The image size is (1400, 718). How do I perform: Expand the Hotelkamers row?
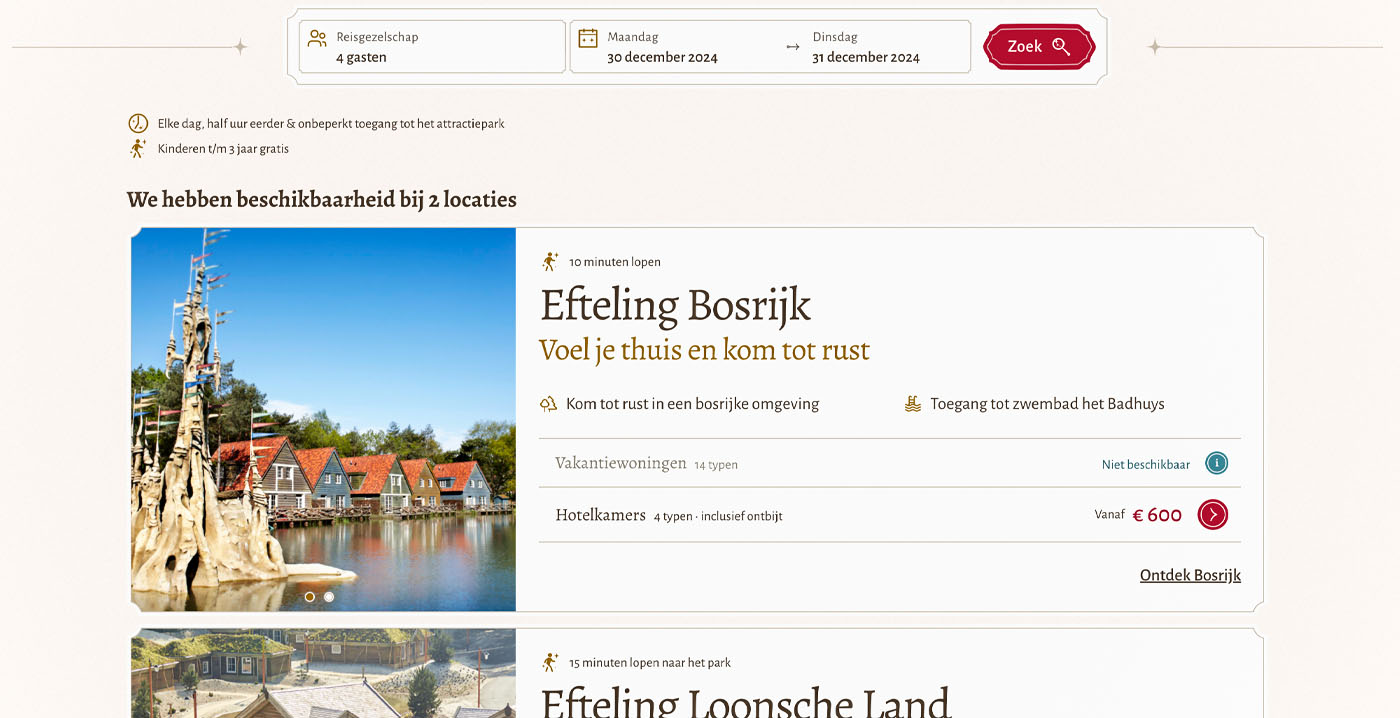(x=890, y=515)
